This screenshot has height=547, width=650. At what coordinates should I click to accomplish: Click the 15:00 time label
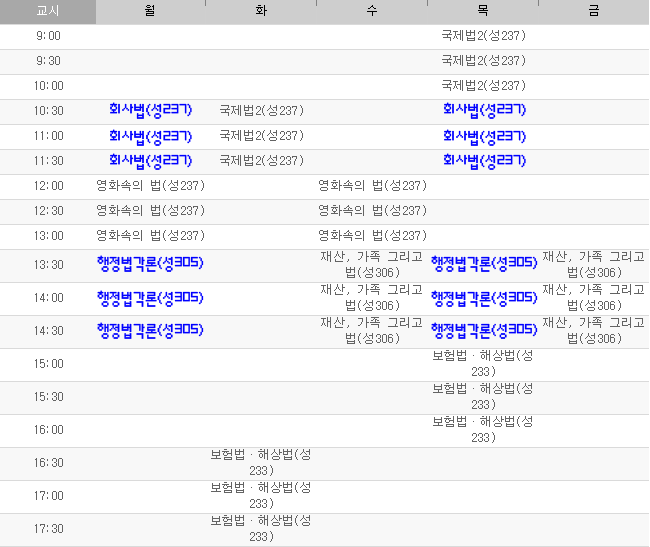[49, 364]
